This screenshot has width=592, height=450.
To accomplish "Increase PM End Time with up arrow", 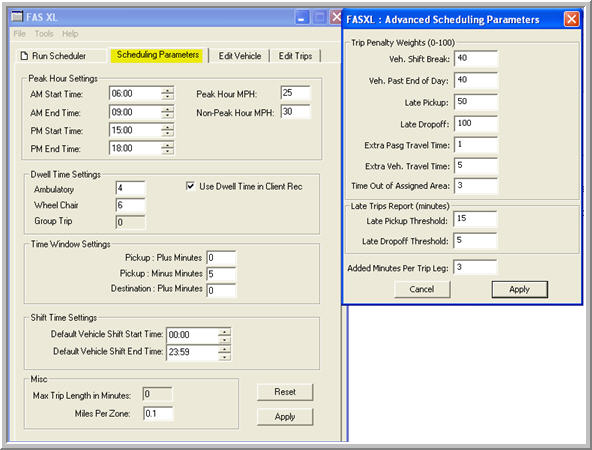I will 167,145.
